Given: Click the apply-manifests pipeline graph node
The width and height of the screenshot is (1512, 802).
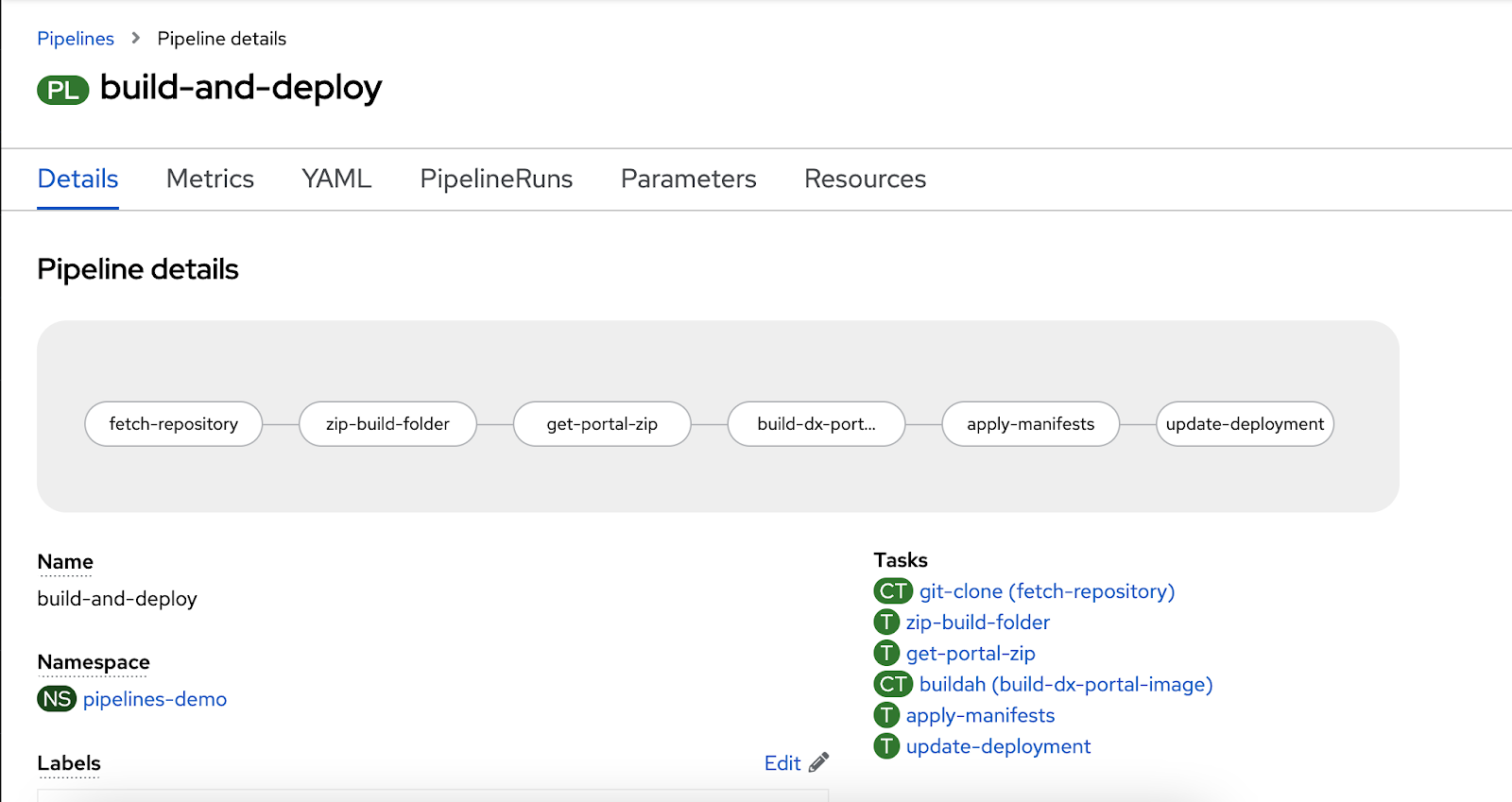Looking at the screenshot, I should click(x=1030, y=424).
